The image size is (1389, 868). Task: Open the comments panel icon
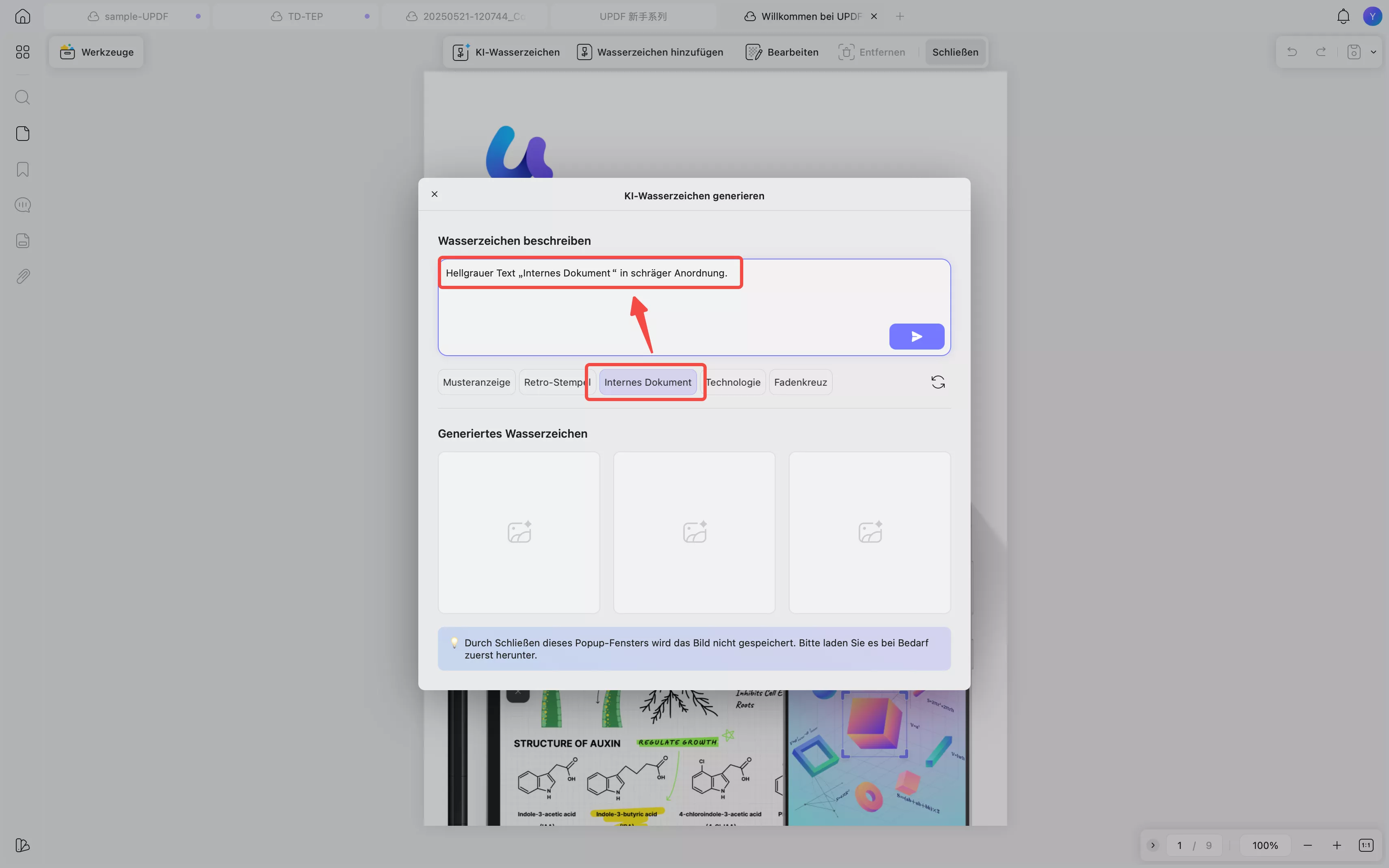tap(22, 205)
